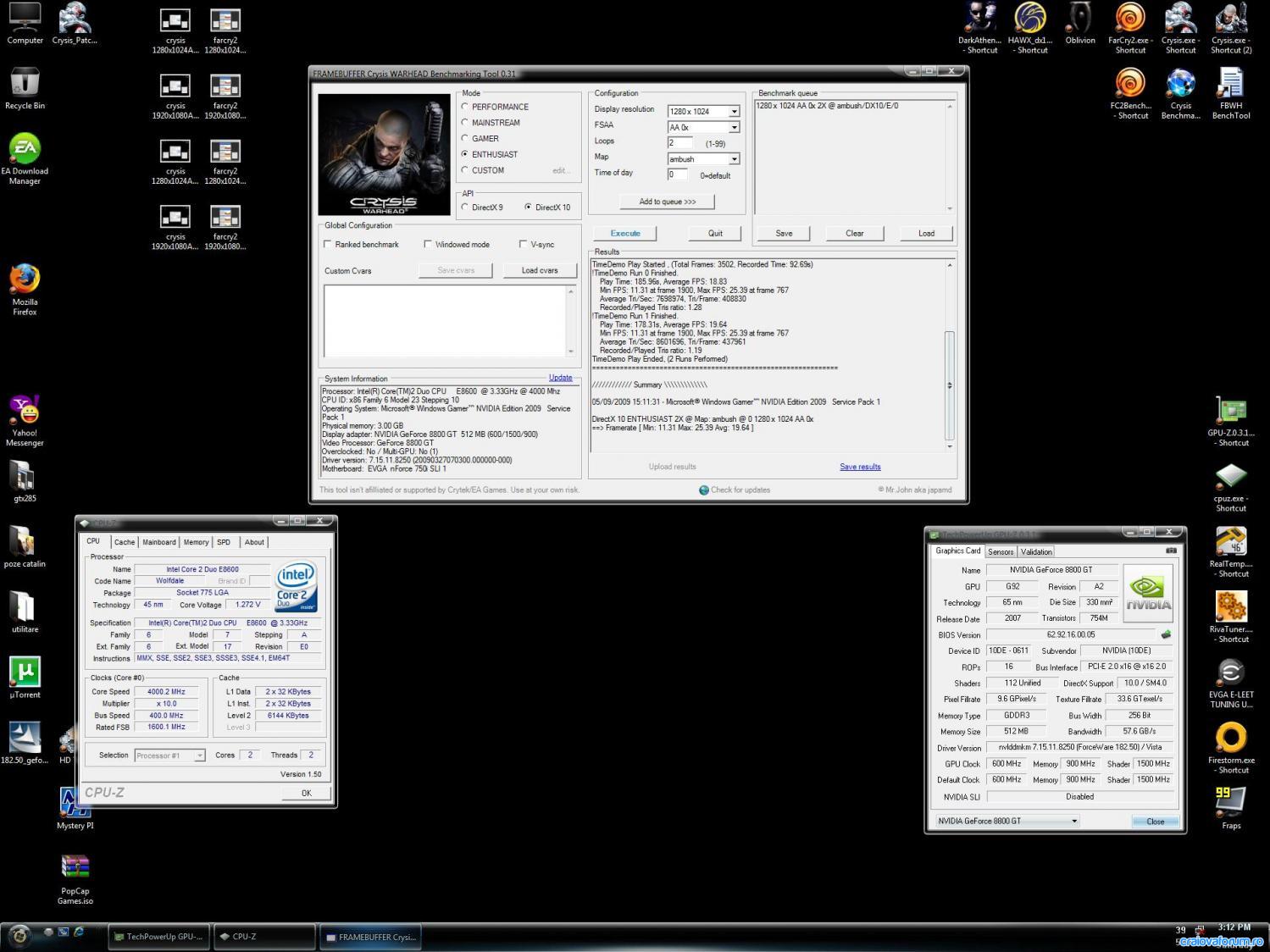1270x952 pixels.
Task: Clear the benchmark queue
Action: tap(855, 233)
